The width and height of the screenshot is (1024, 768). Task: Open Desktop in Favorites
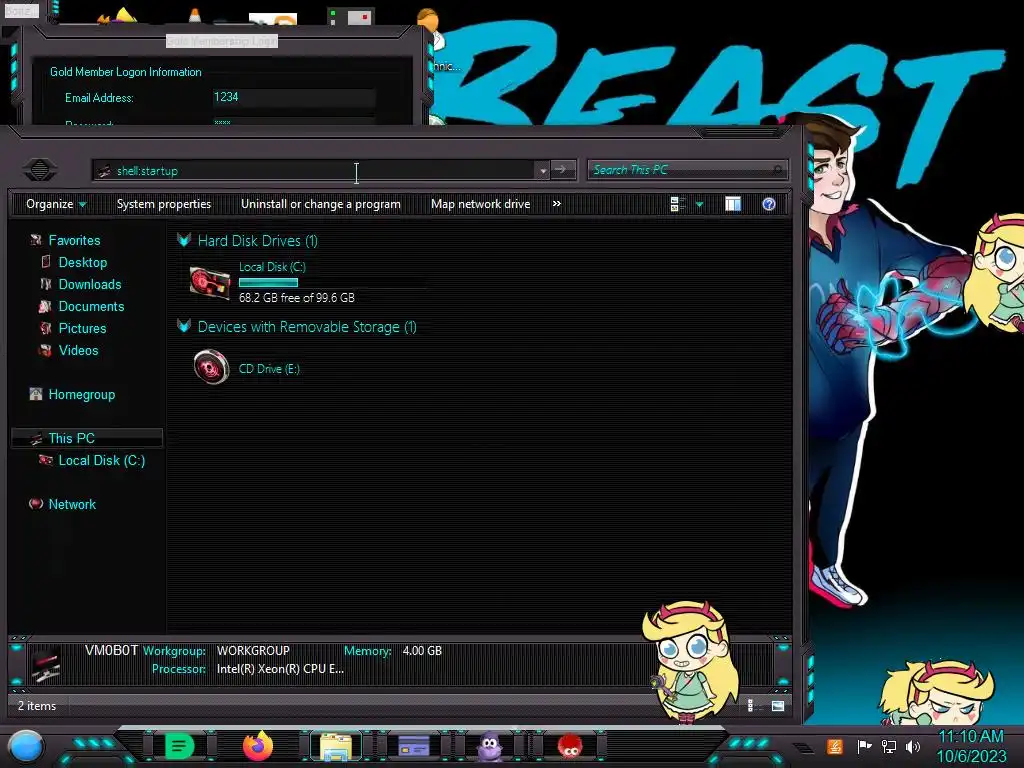click(83, 263)
